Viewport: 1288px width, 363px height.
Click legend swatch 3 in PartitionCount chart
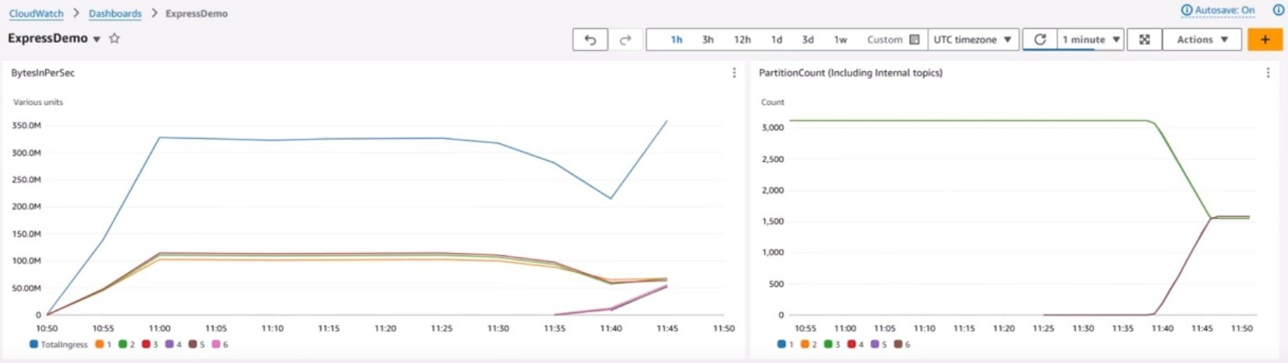tap(828, 344)
